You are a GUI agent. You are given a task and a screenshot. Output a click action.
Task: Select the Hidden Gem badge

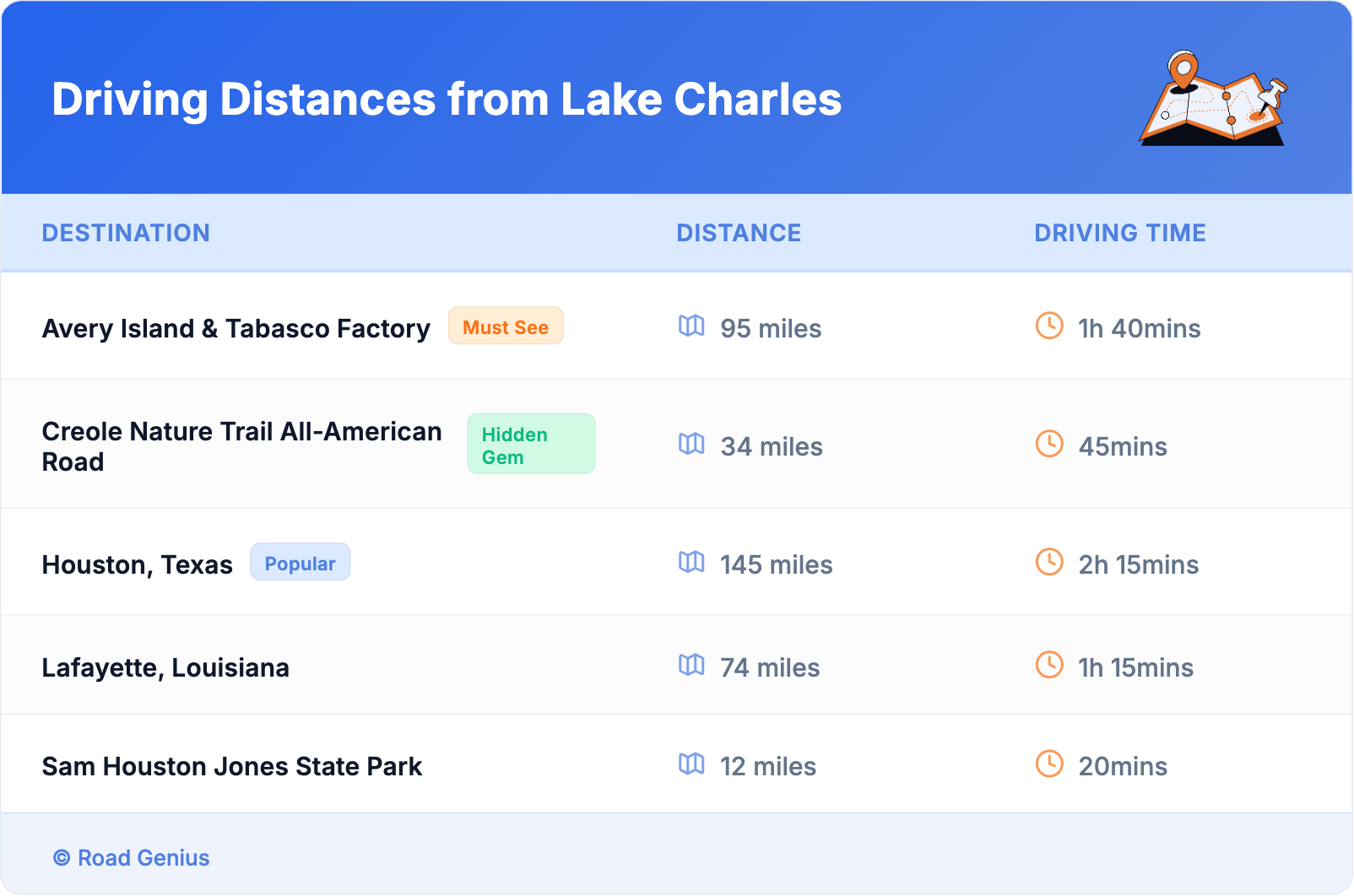click(531, 445)
